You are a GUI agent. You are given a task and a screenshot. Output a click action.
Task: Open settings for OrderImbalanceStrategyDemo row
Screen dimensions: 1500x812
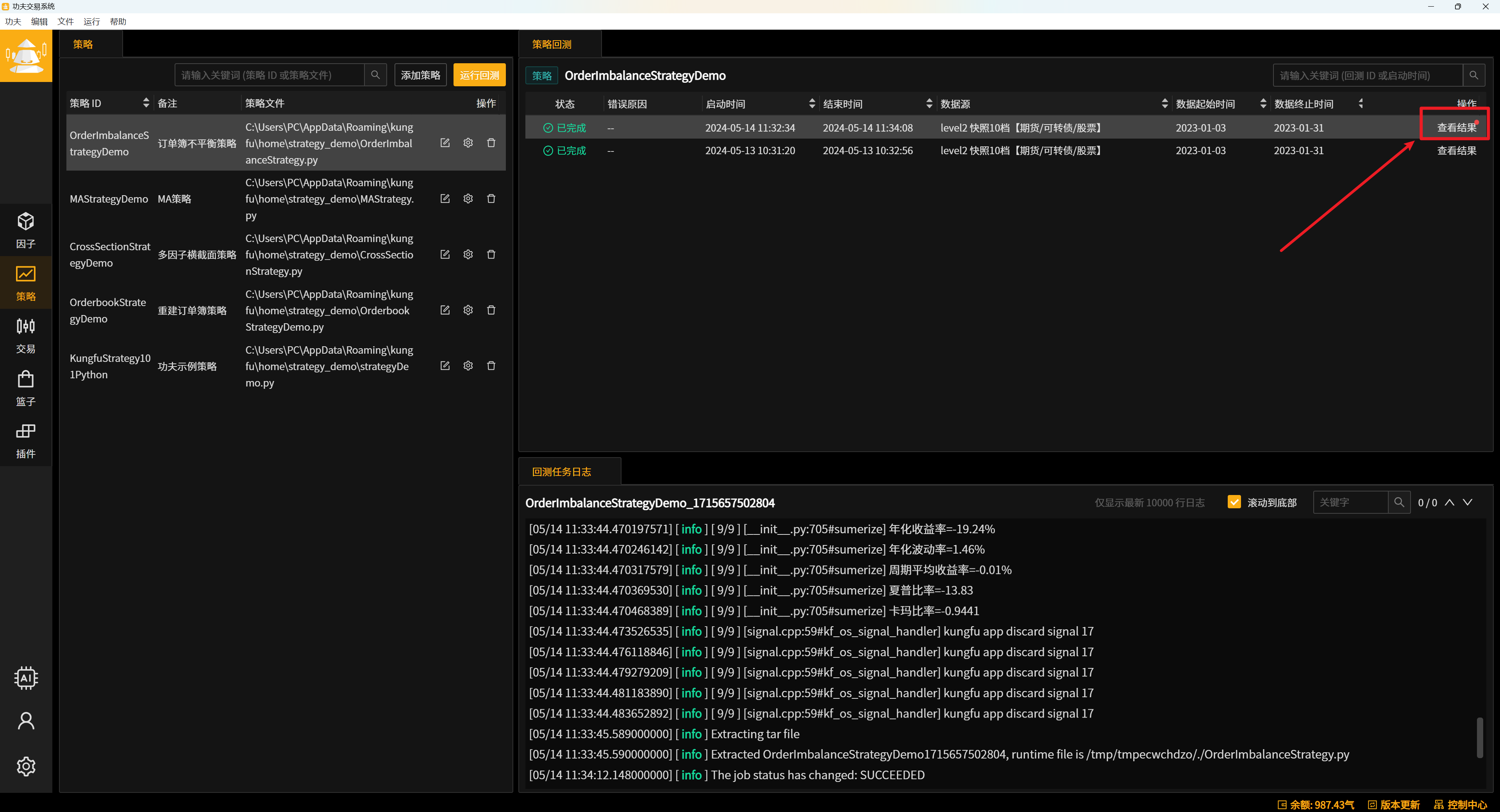[468, 142]
